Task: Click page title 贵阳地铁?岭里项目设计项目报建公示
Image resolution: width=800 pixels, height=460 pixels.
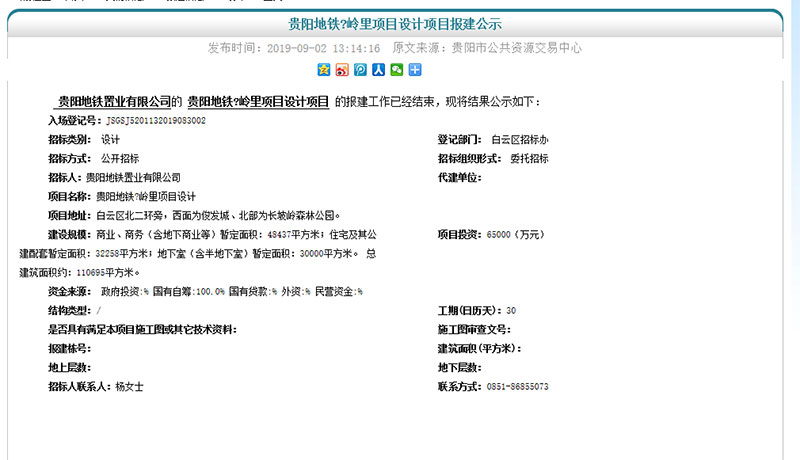Action: 395,24
